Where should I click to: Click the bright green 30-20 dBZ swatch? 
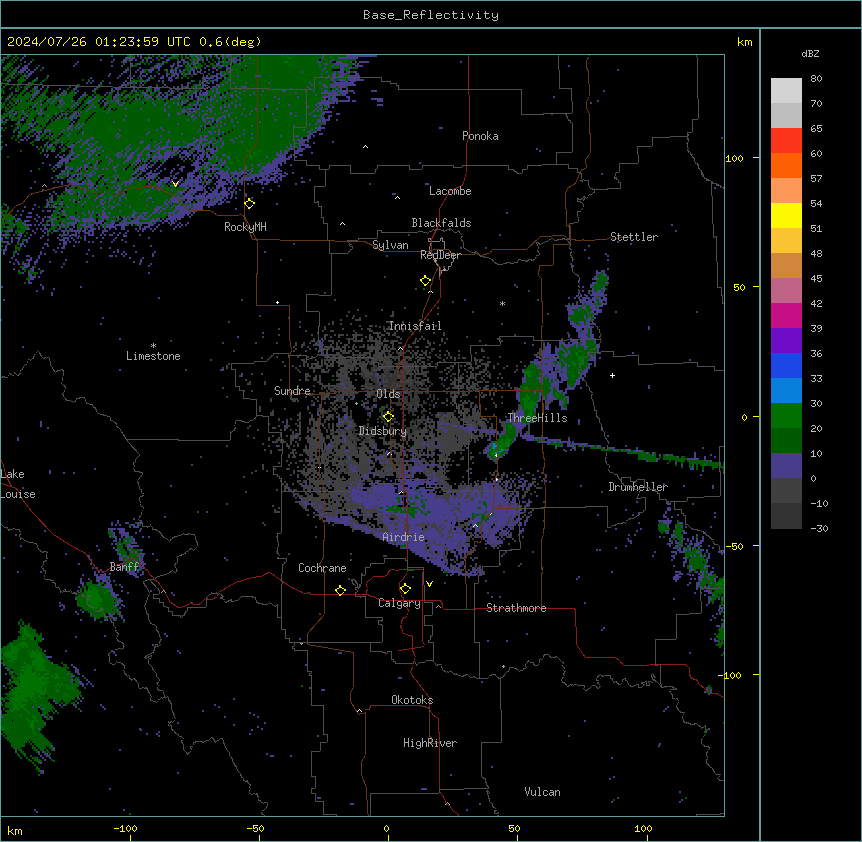click(x=786, y=416)
